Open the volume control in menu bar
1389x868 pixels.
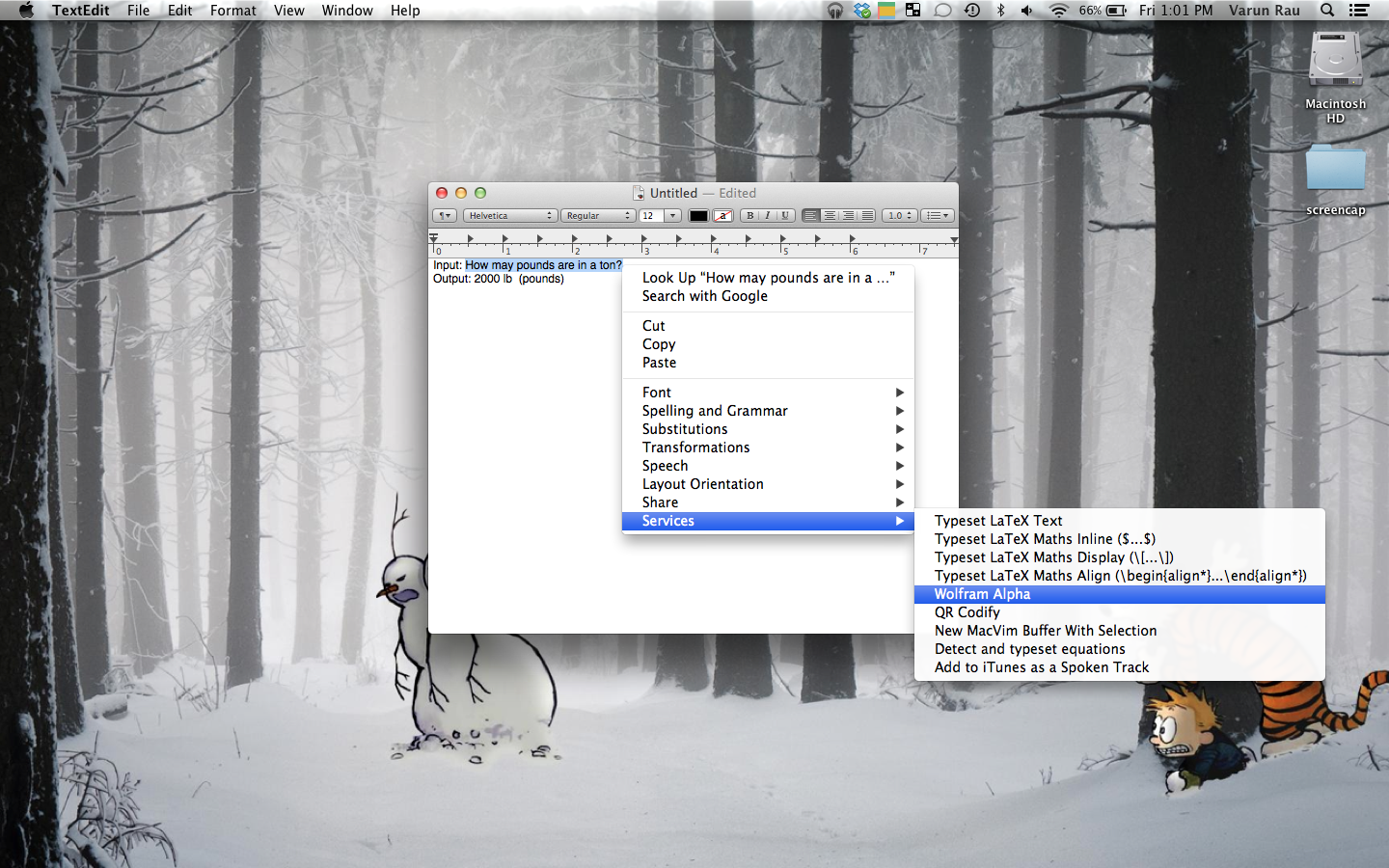(1028, 11)
